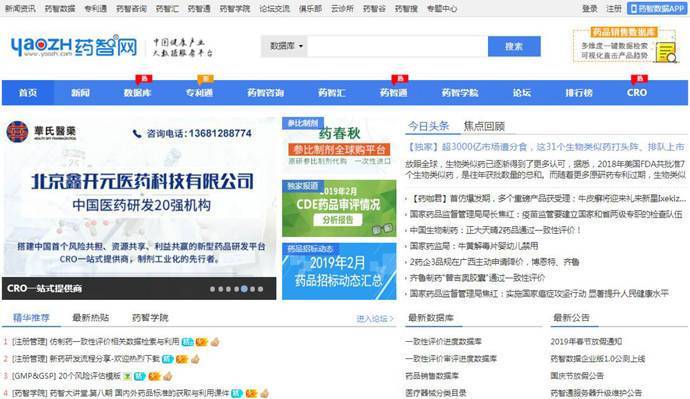This screenshot has width=690, height=399.
Task: Open 新闻资讯 in the top bar
Action: pos(20,8)
